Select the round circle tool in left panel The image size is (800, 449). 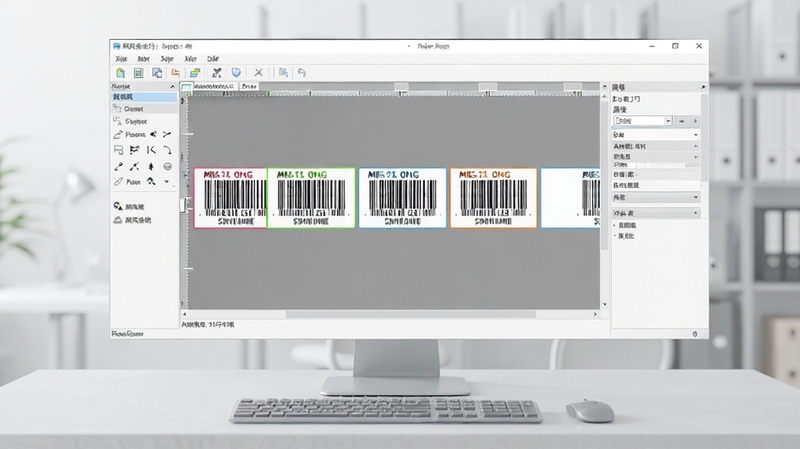click(x=167, y=166)
